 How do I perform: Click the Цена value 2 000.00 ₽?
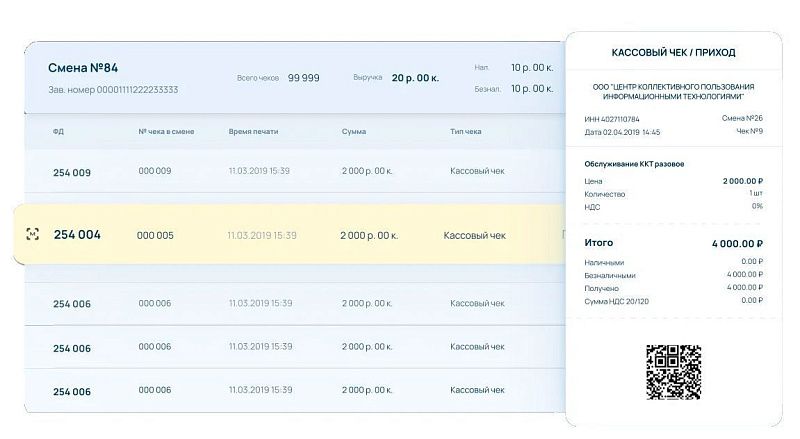tap(743, 181)
